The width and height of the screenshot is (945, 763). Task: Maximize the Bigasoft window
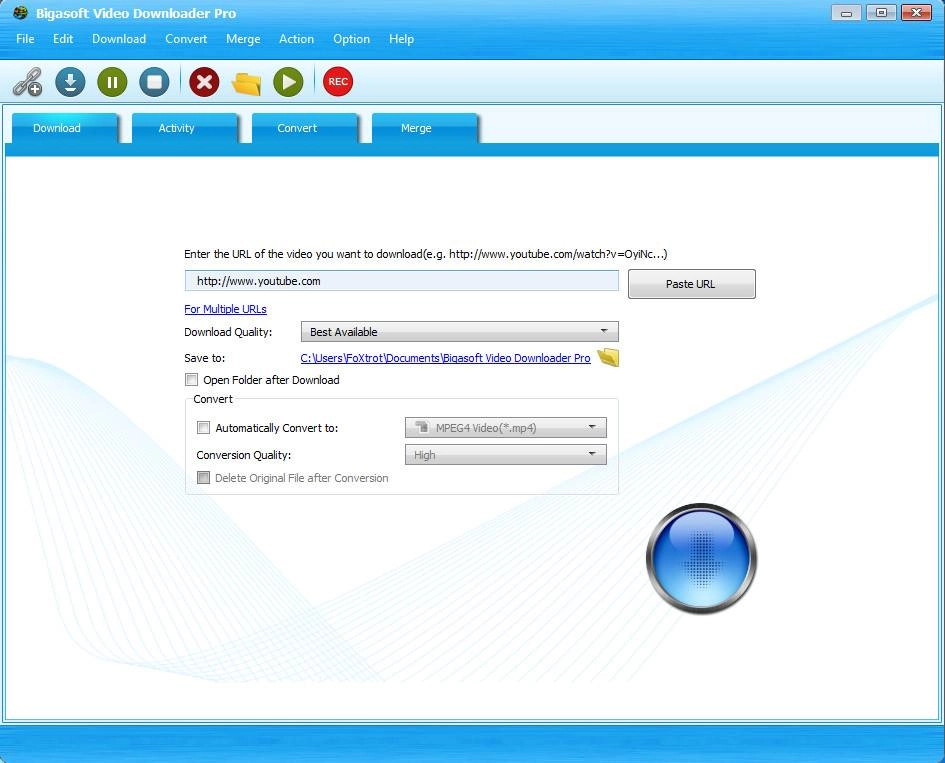click(881, 13)
